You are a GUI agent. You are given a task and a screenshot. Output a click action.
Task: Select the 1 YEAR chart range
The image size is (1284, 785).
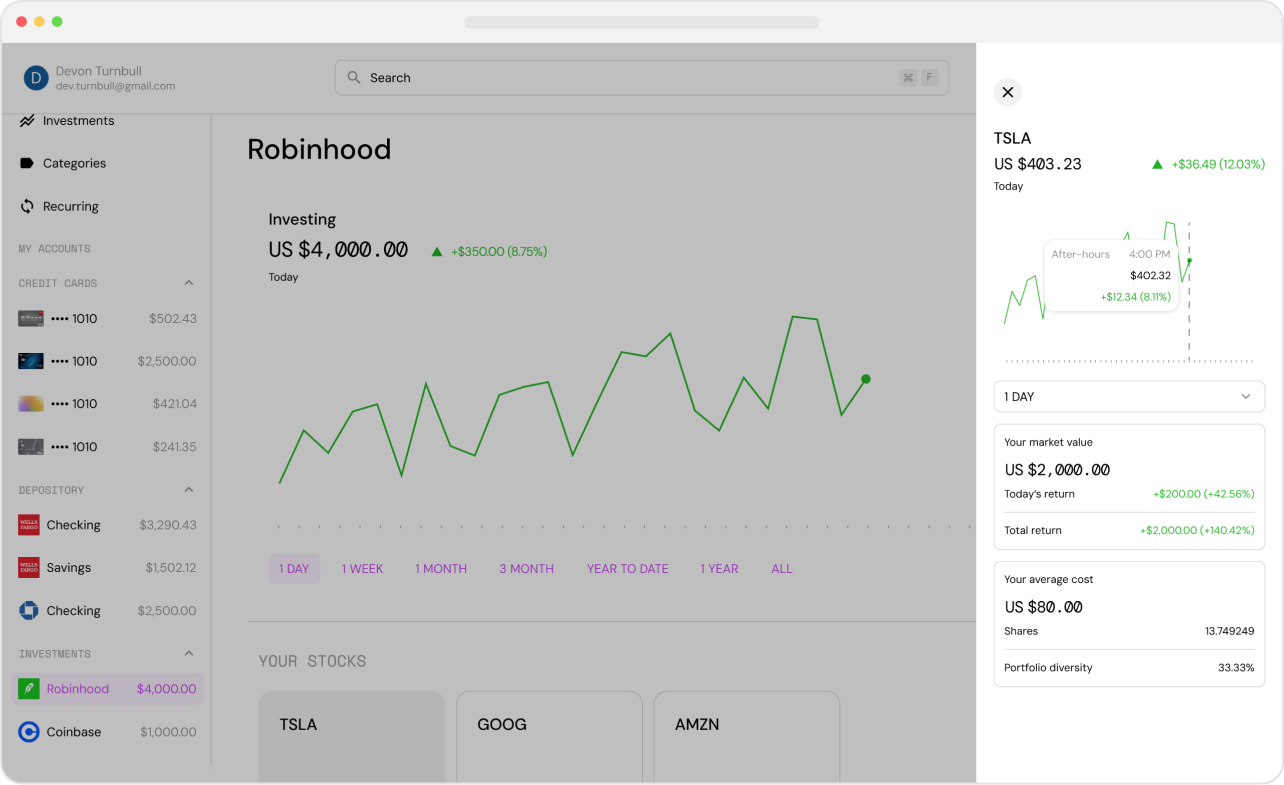719,569
